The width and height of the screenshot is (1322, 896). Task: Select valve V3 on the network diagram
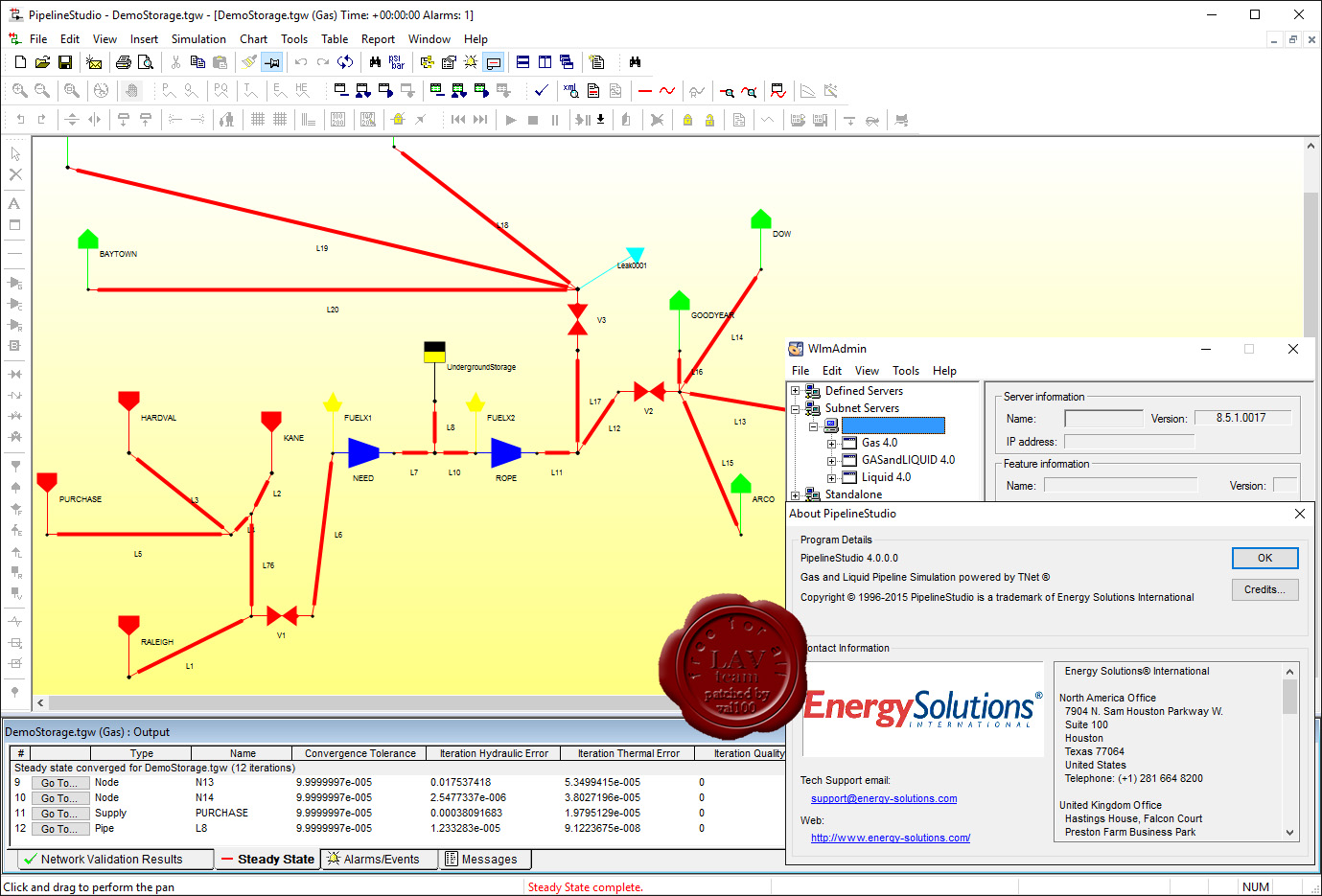pos(577,320)
